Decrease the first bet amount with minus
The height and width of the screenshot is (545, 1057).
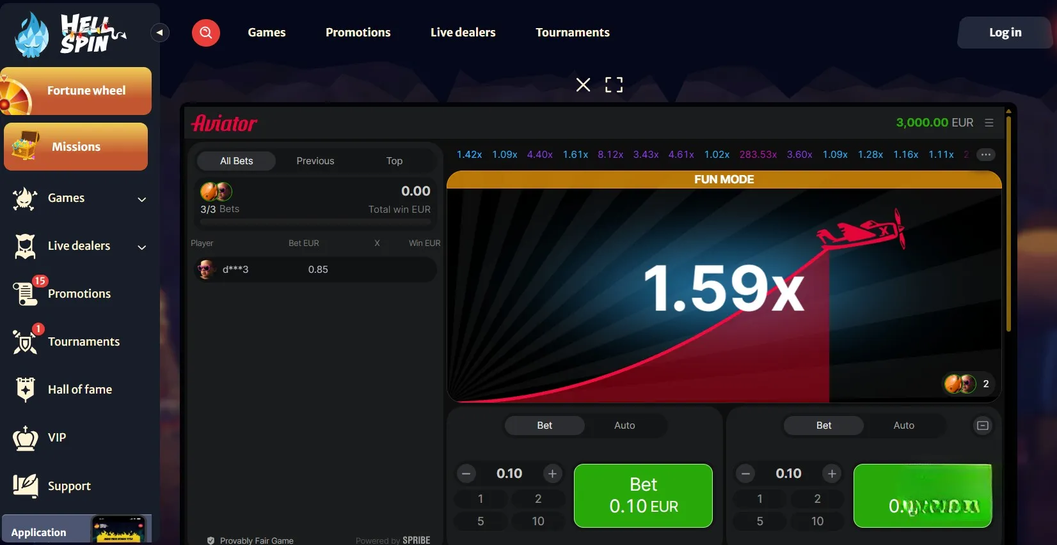(x=466, y=474)
